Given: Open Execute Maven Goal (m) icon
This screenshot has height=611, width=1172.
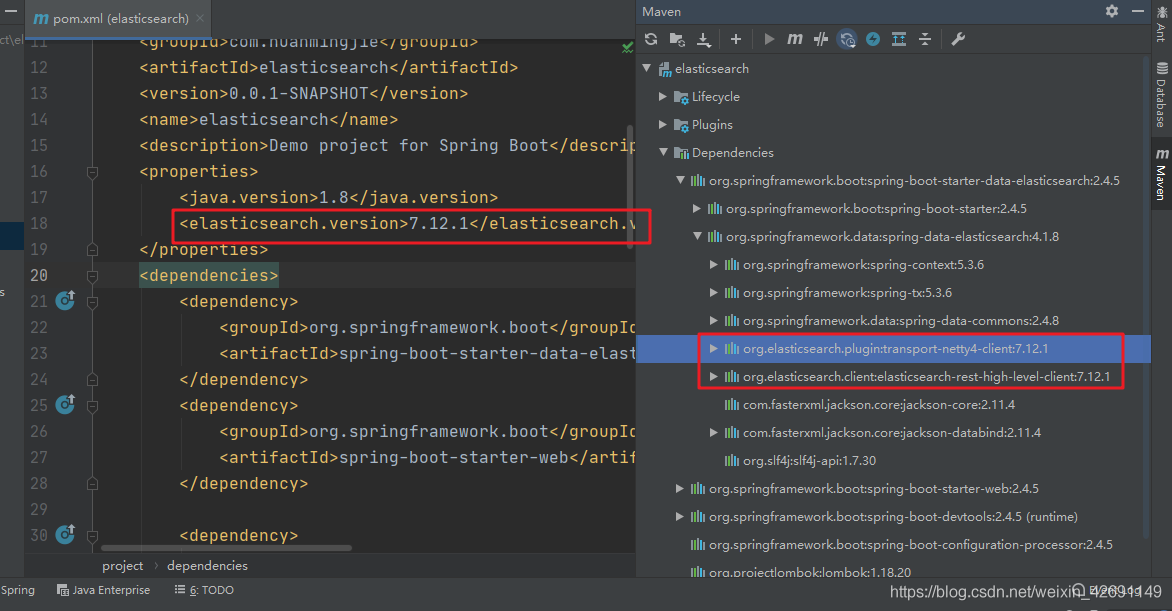Looking at the screenshot, I should tap(795, 39).
